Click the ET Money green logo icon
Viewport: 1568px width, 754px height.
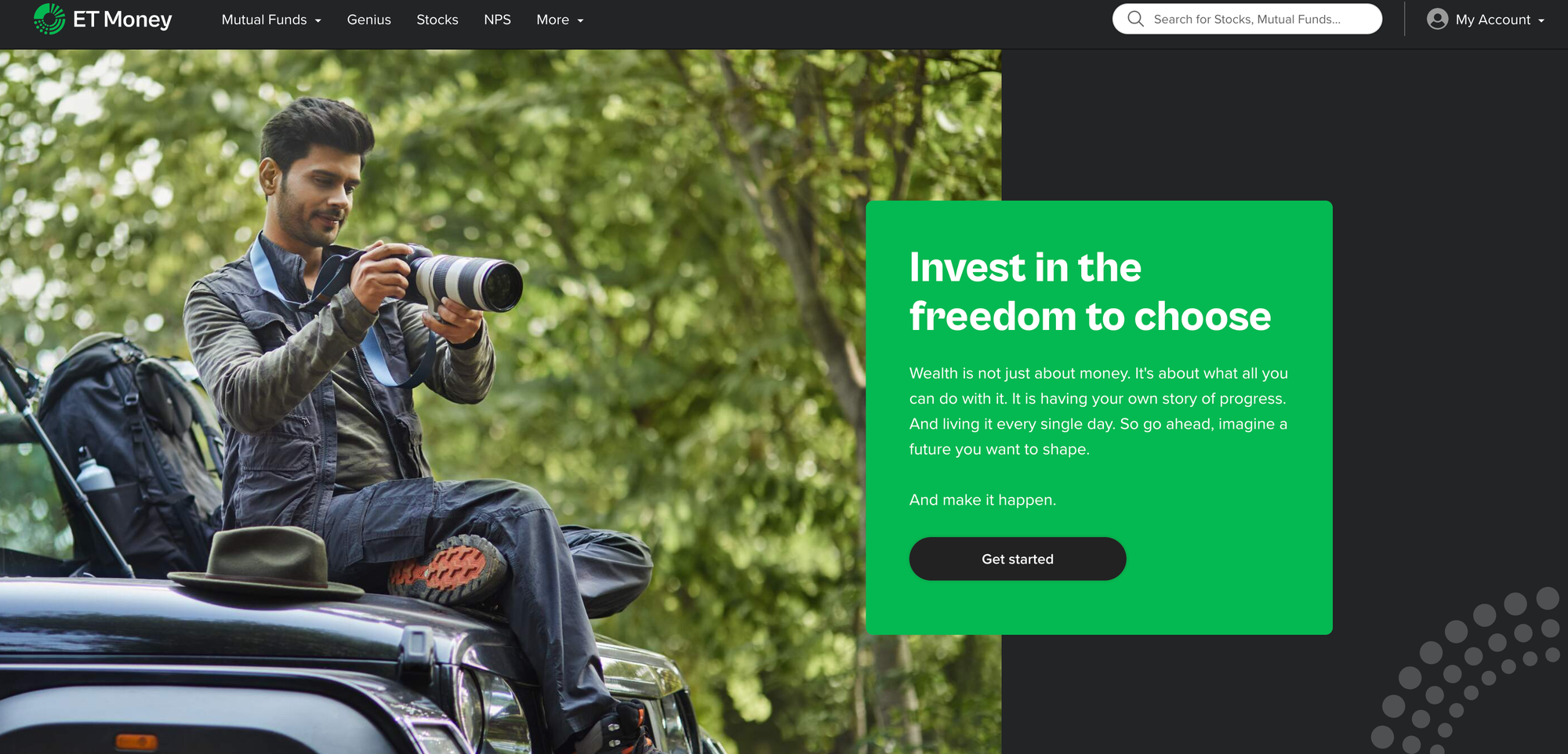49,19
